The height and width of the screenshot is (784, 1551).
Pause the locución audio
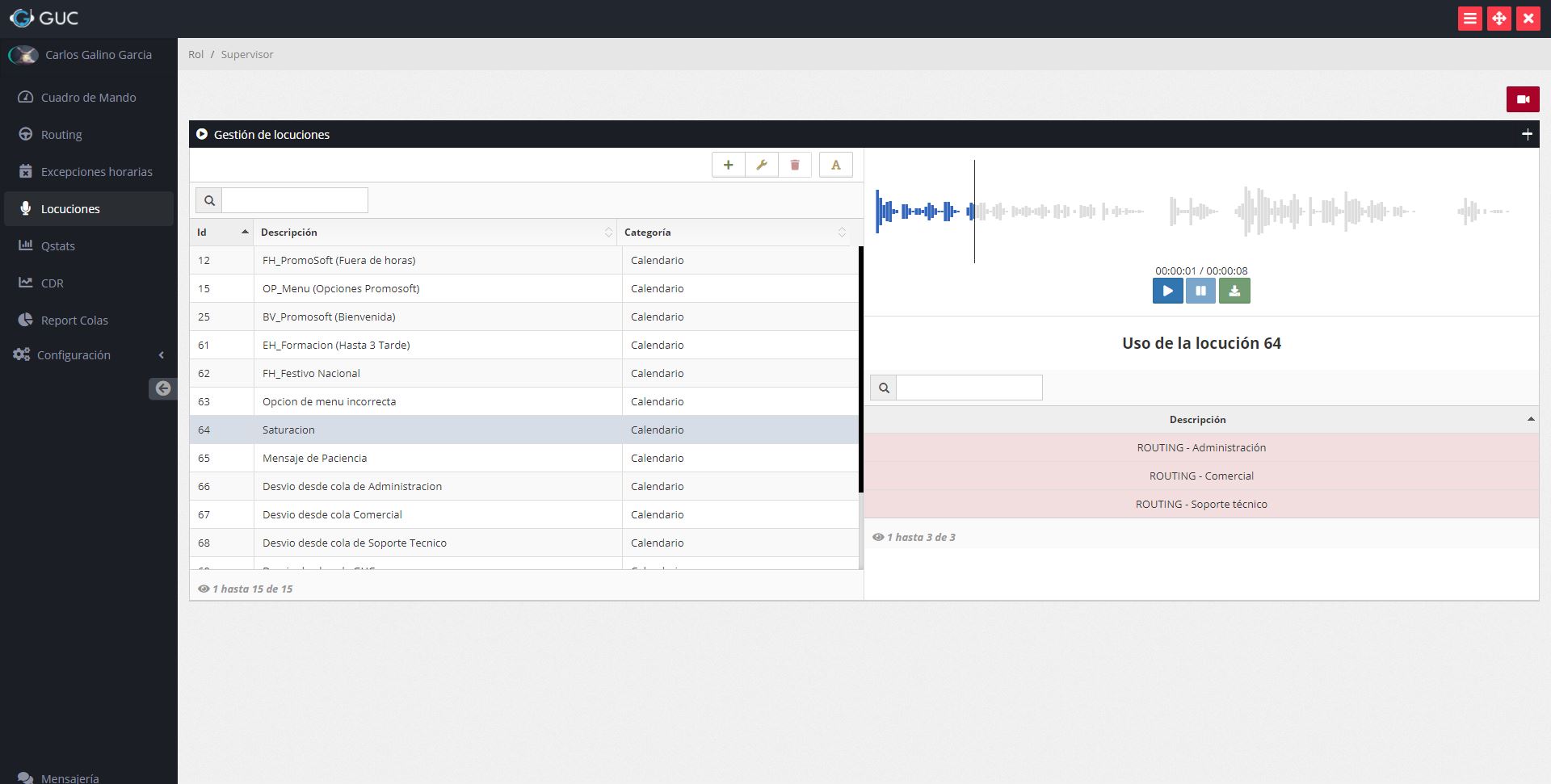[x=1200, y=291]
